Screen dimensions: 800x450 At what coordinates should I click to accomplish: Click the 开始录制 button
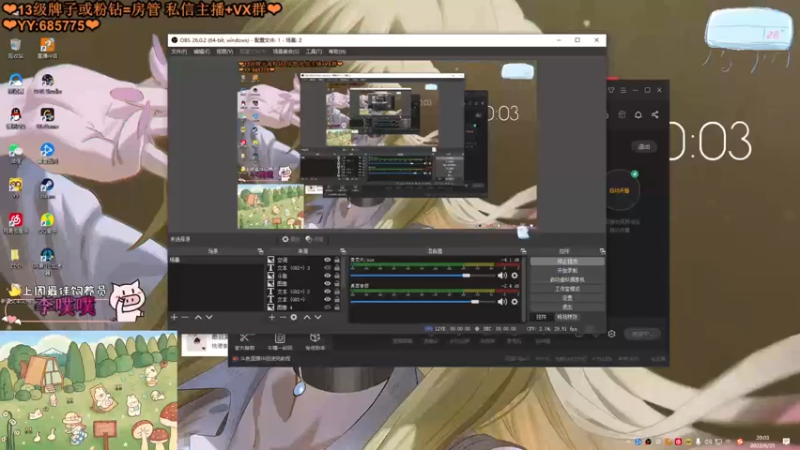click(x=567, y=270)
